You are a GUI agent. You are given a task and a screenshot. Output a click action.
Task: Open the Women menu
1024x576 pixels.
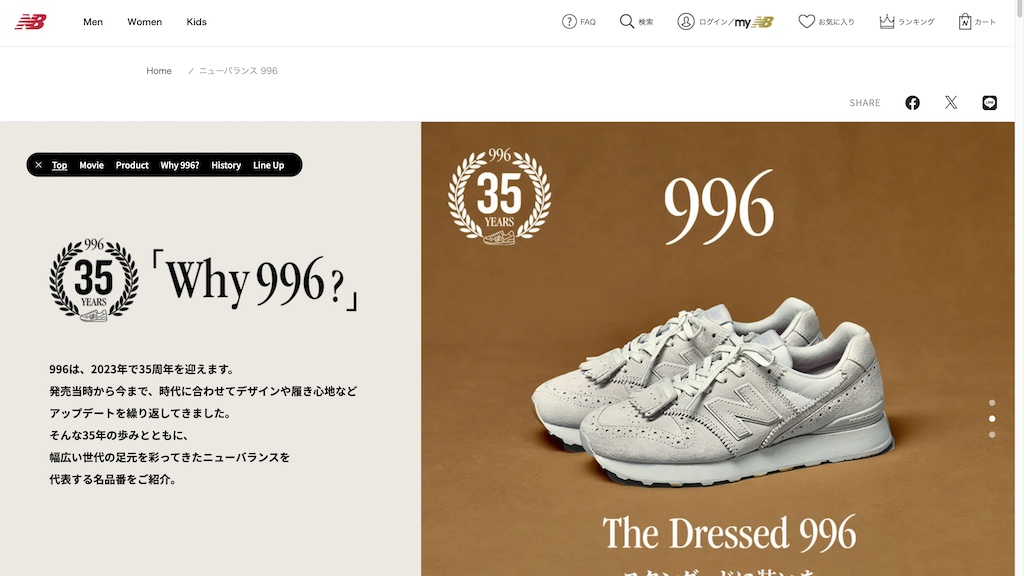(x=144, y=22)
